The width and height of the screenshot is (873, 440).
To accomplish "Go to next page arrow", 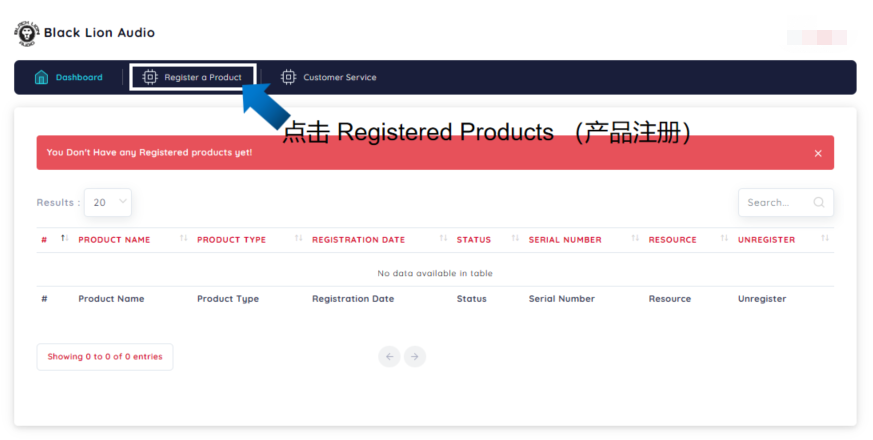I will [x=415, y=357].
